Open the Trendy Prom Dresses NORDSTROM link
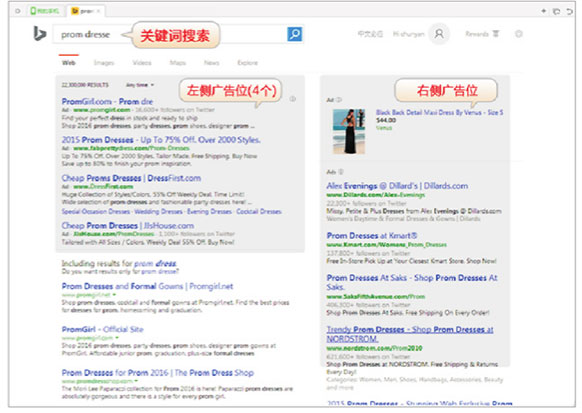The height and width of the screenshot is (413, 582). (410, 334)
